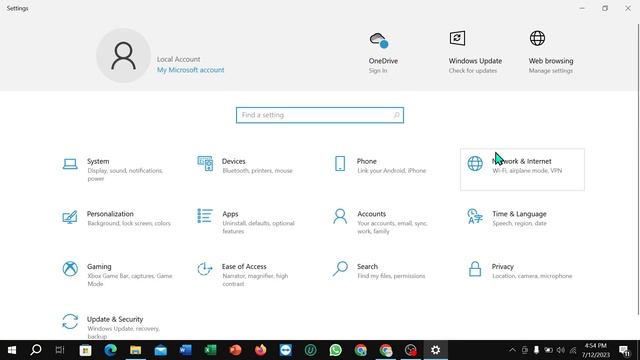Open TeamViewer from the taskbar
The image size is (640, 360).
tap(285, 350)
